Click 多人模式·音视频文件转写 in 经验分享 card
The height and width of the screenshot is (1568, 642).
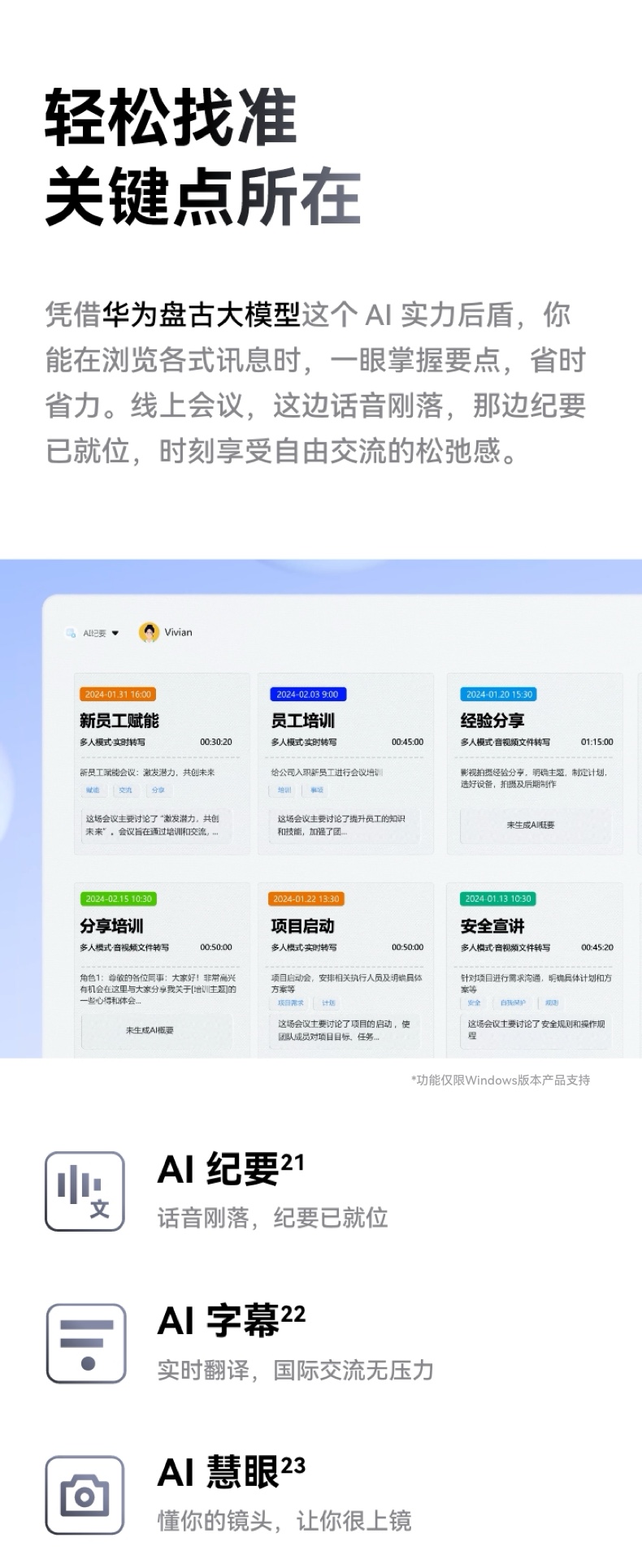point(505,742)
